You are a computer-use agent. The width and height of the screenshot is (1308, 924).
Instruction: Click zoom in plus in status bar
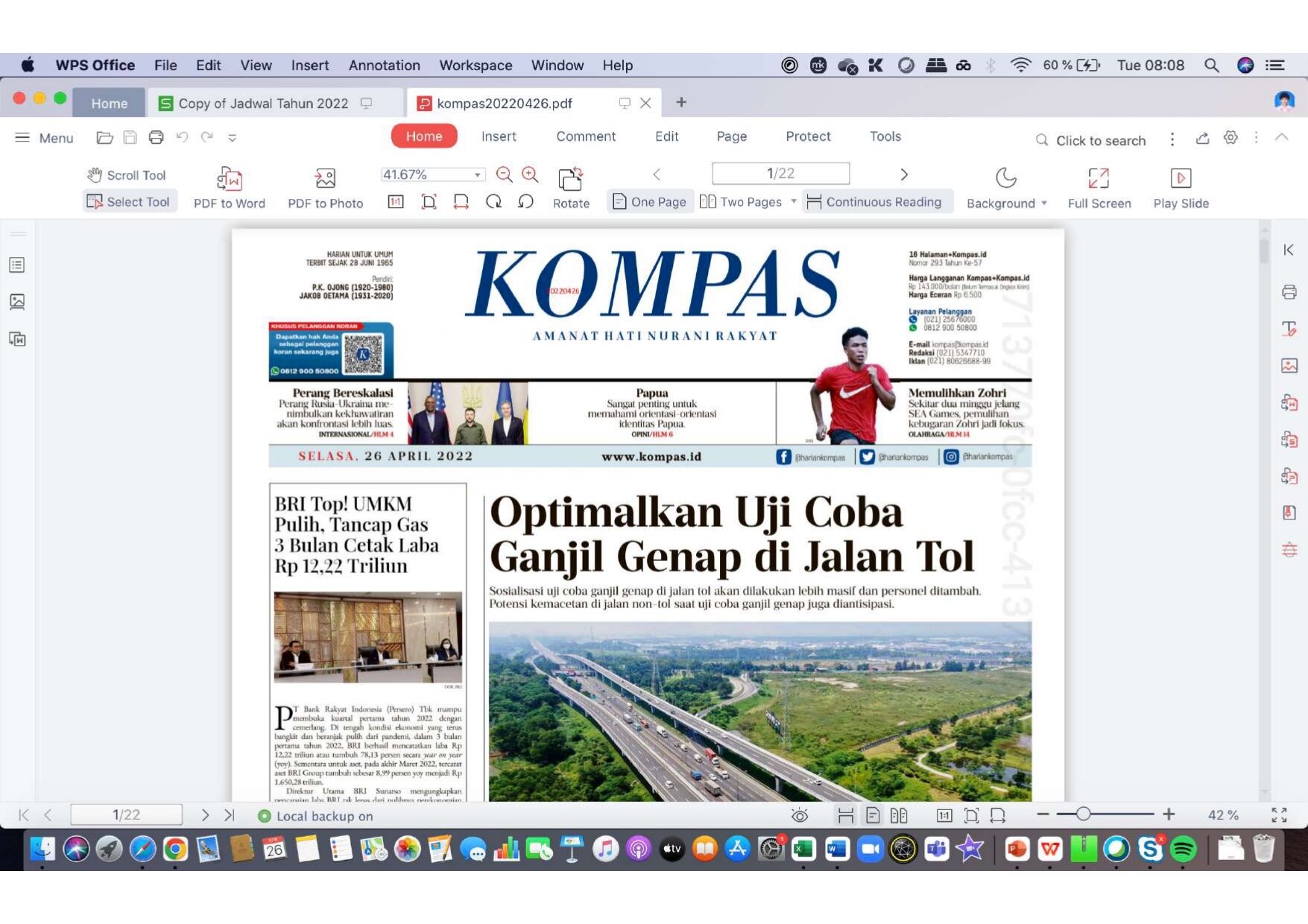tap(1169, 814)
